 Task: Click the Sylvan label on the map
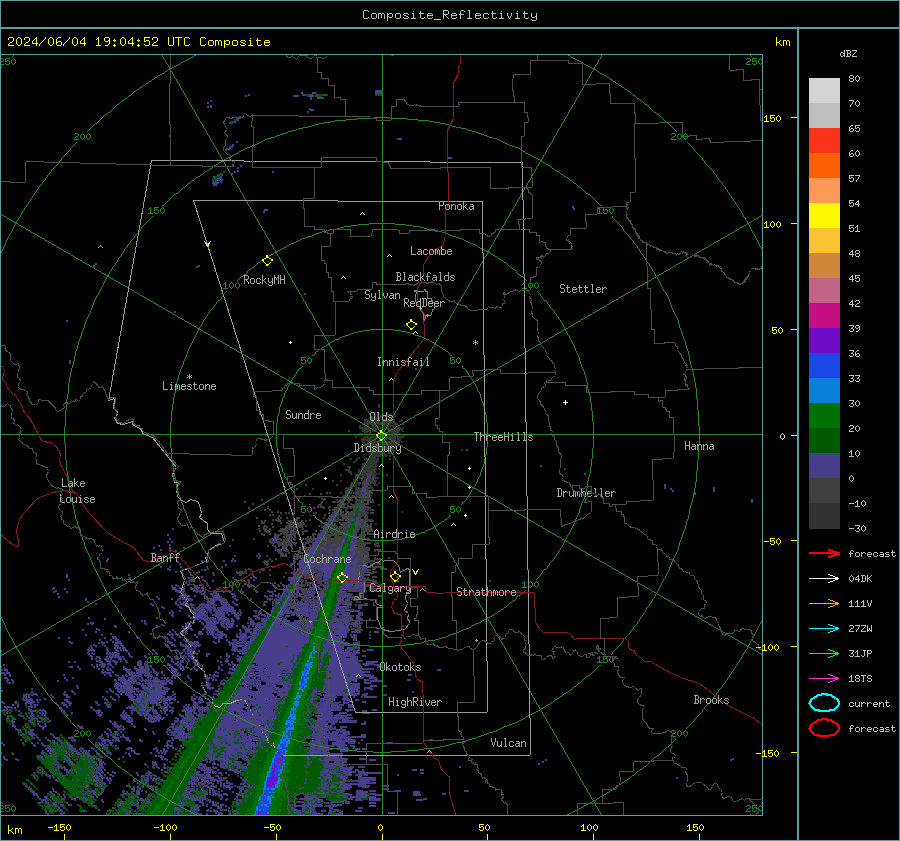(382, 295)
